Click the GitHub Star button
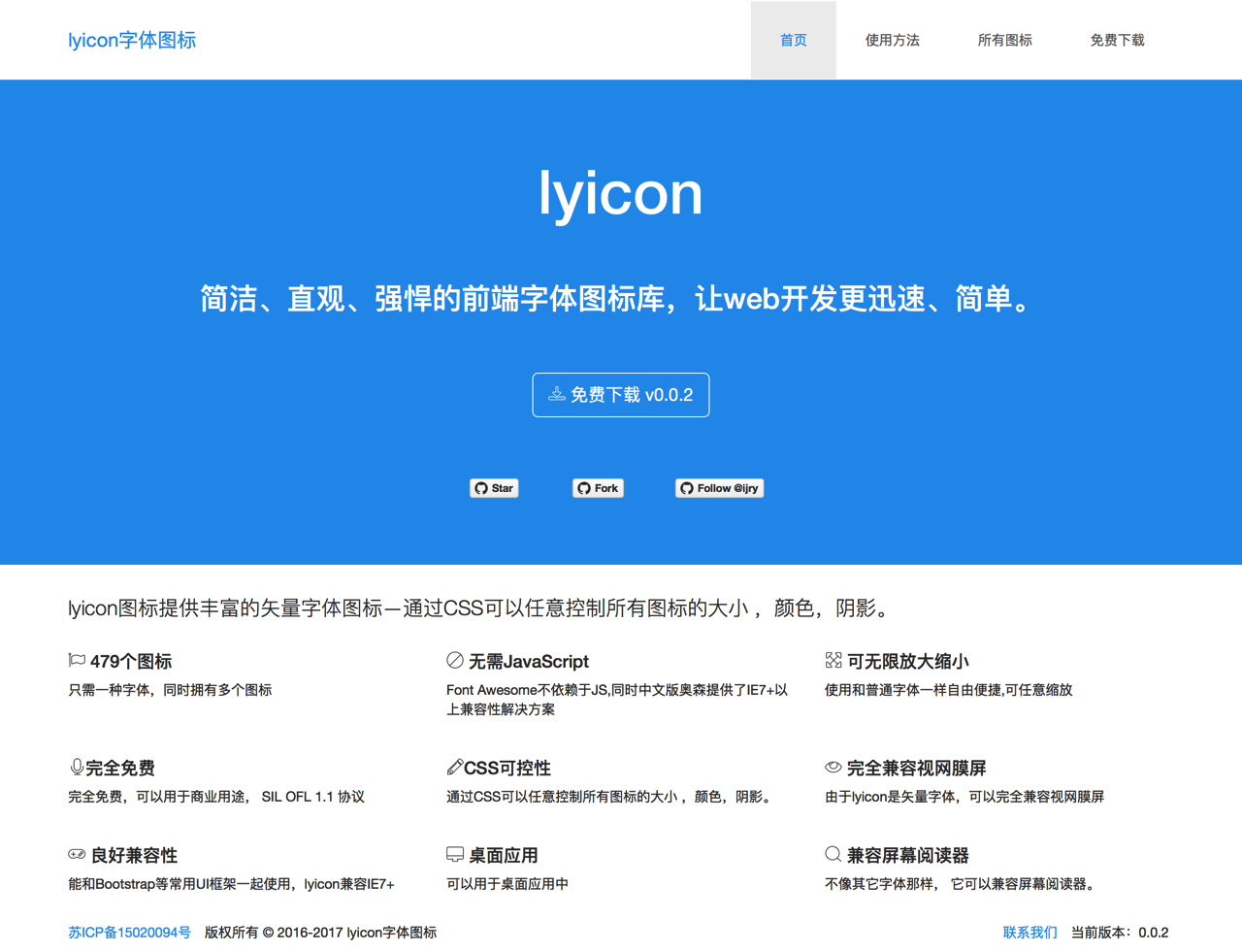1242x952 pixels. 495,488
